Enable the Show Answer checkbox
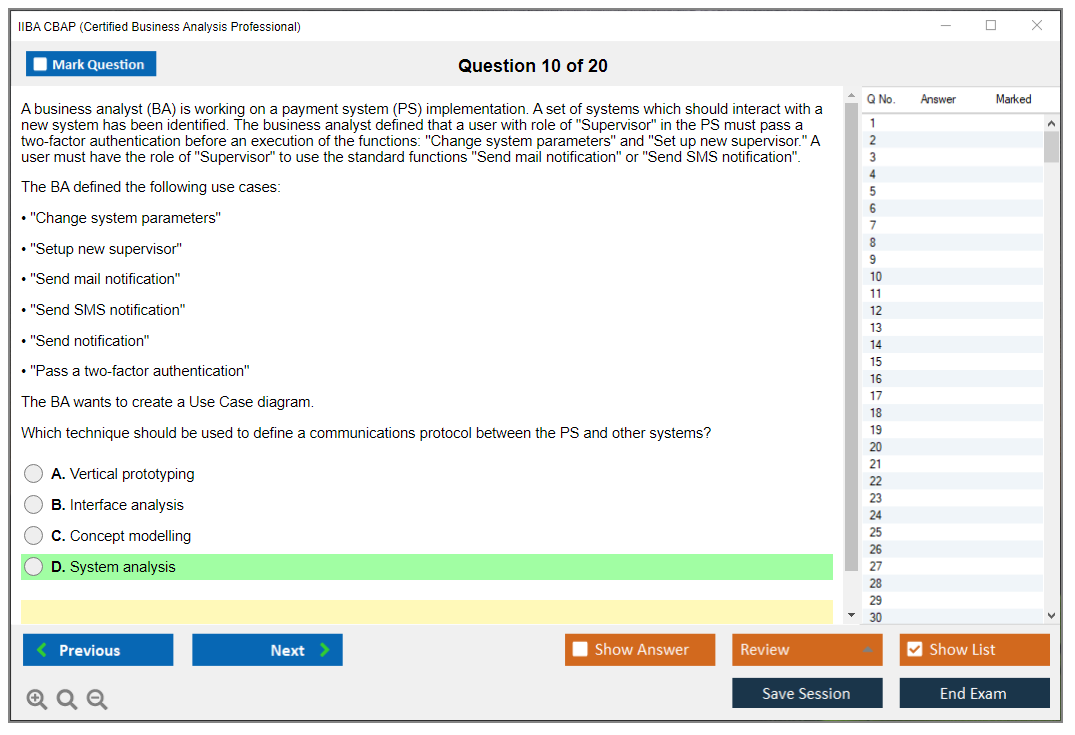The height and width of the screenshot is (735, 1075). click(580, 650)
